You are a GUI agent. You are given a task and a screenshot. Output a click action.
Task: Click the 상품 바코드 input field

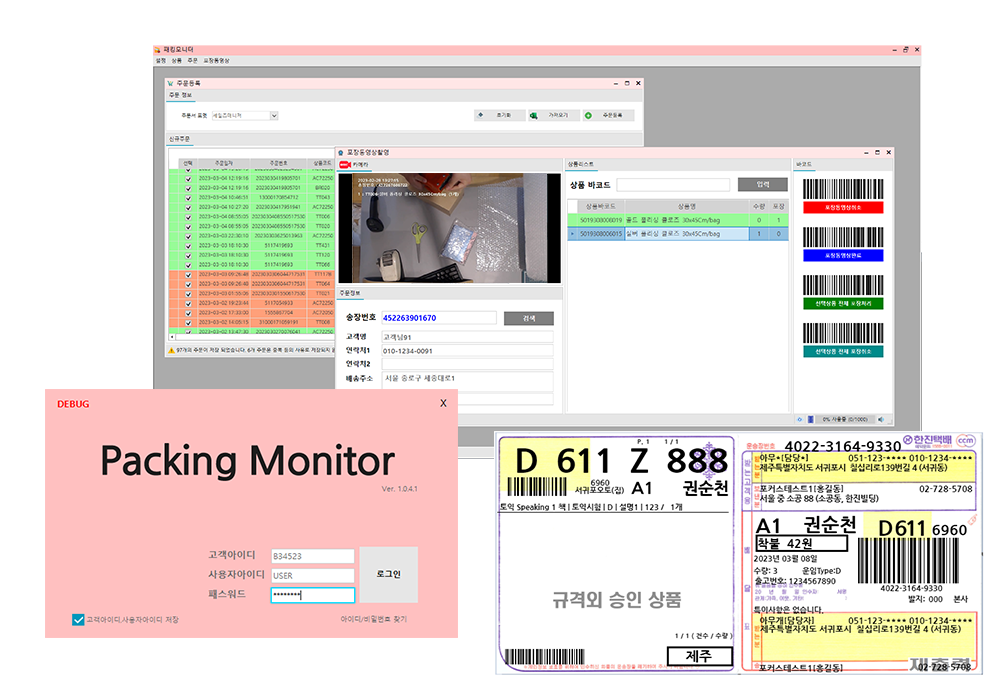tap(673, 185)
